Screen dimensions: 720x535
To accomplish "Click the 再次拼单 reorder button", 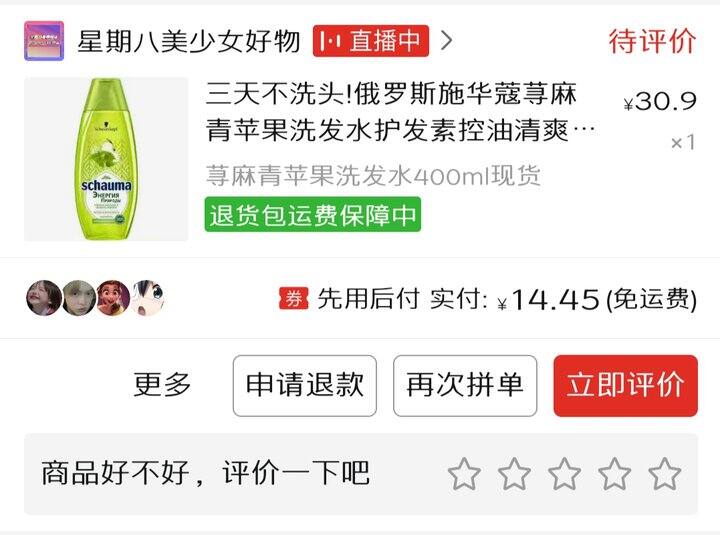I will pyautogui.click(x=465, y=386).
